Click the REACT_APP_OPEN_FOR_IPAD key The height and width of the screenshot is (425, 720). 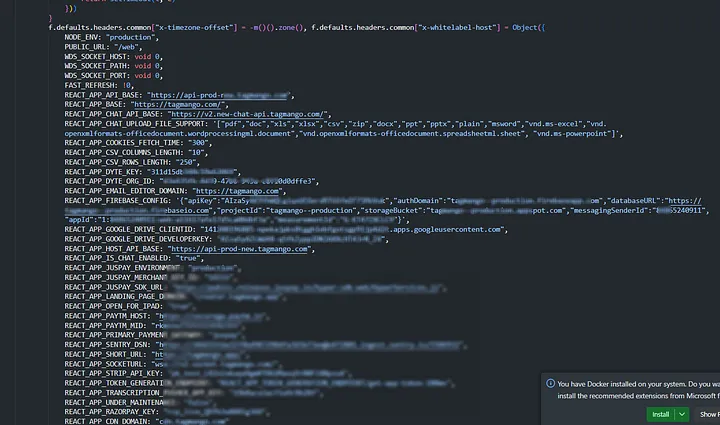(112, 306)
